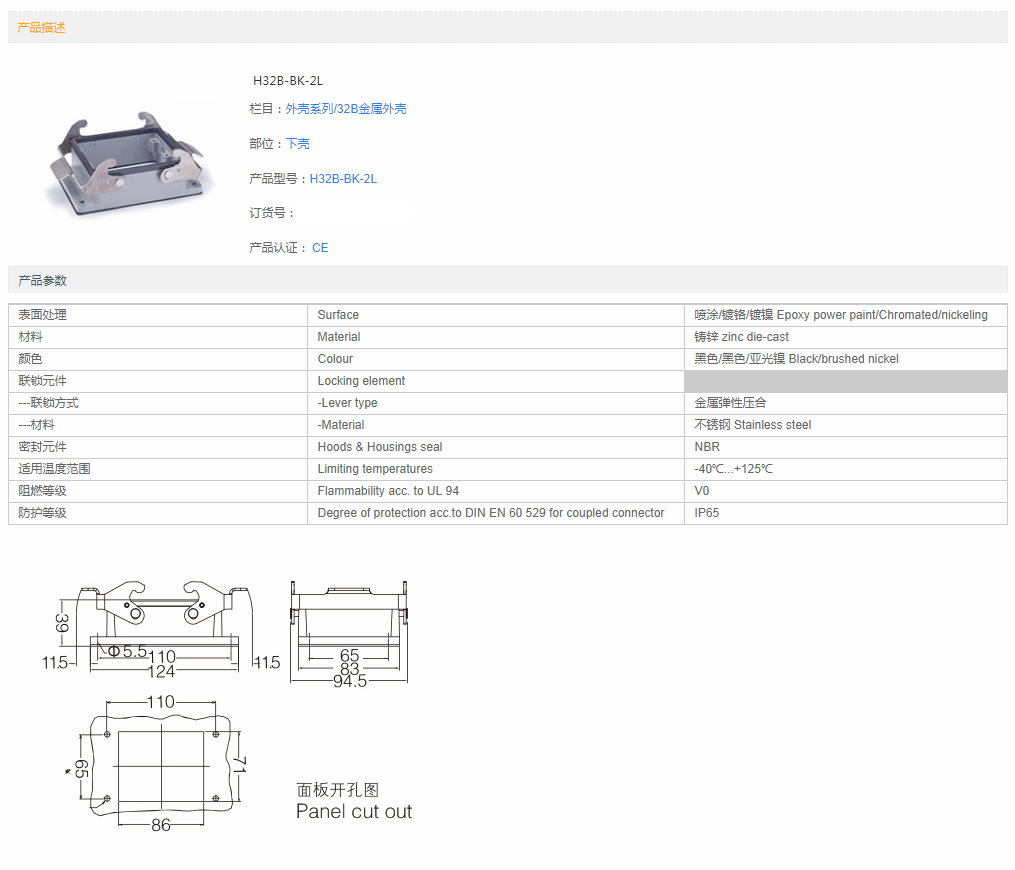The height and width of the screenshot is (870, 1015).
Task: Click the panel cut out hole diagram
Action: tap(160, 764)
